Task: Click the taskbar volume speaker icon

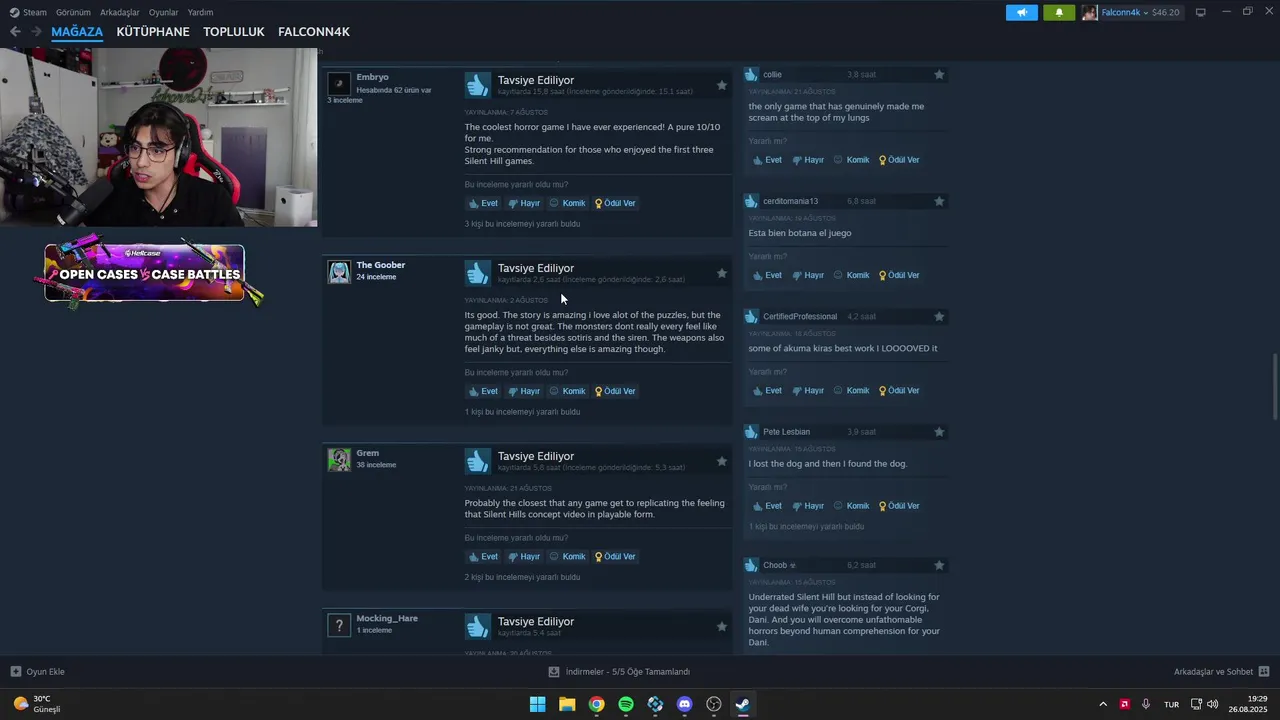Action: (1213, 704)
